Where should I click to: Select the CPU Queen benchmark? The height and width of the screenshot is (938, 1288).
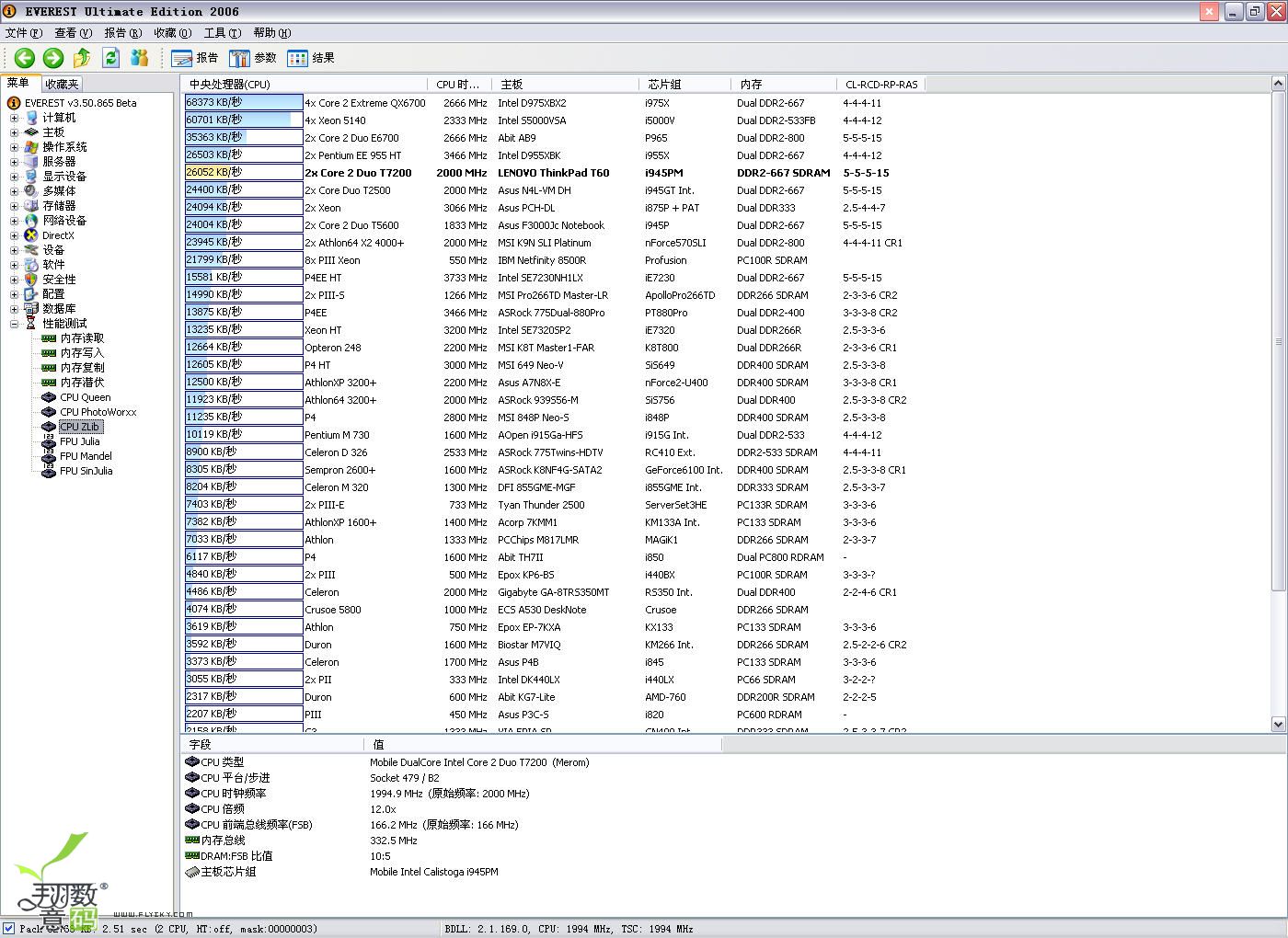85,397
